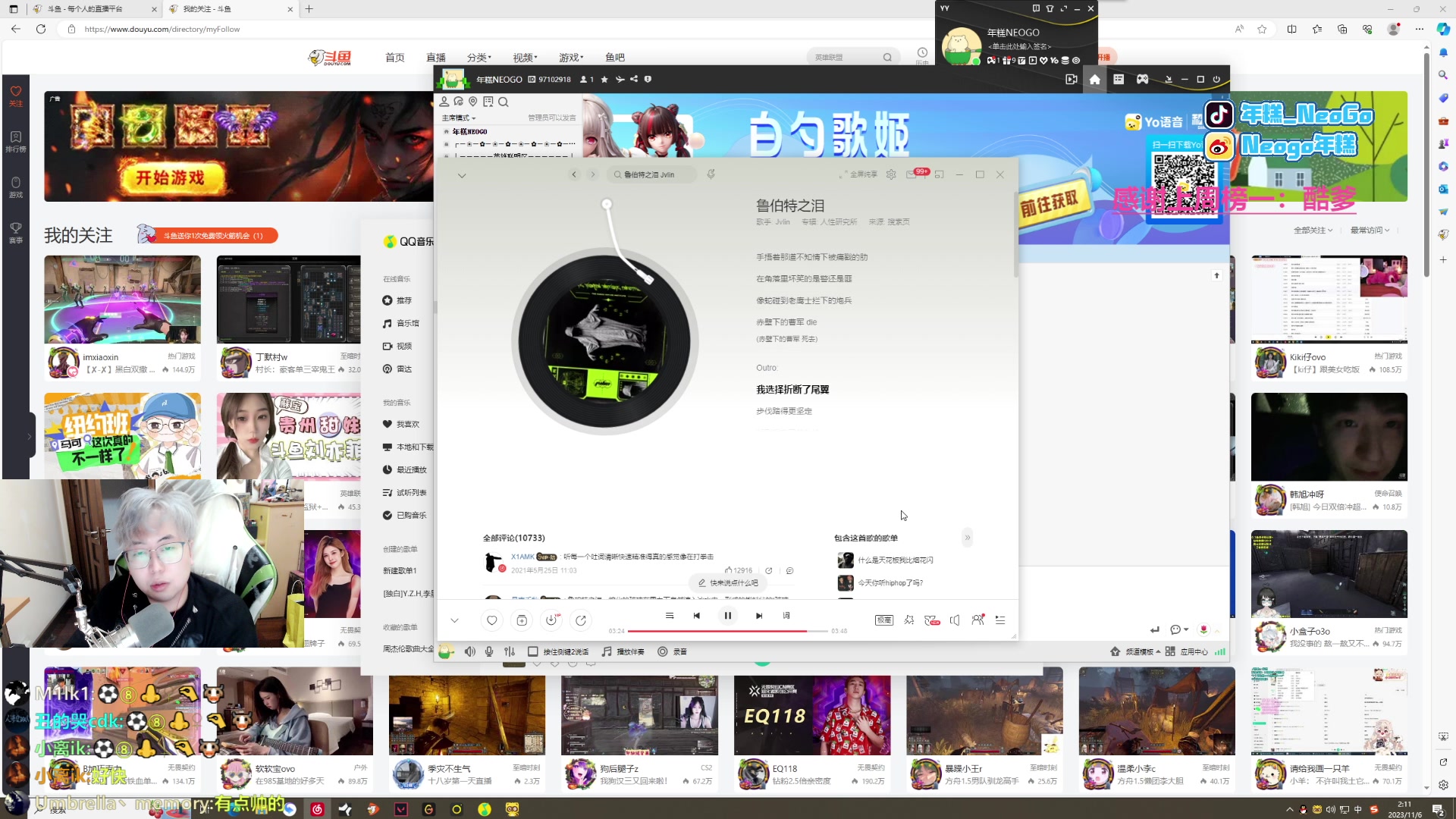Share the current song
This screenshot has width=1456, height=819.
[x=581, y=620]
